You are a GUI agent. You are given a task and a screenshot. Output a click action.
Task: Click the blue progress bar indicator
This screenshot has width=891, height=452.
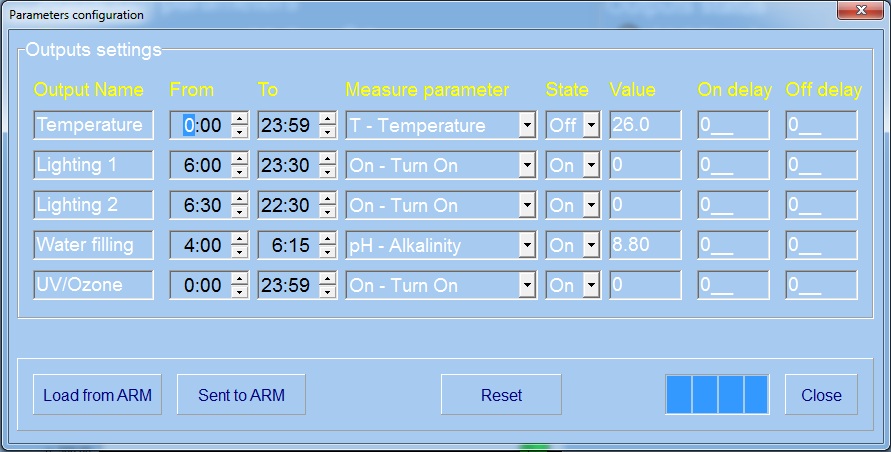point(717,395)
